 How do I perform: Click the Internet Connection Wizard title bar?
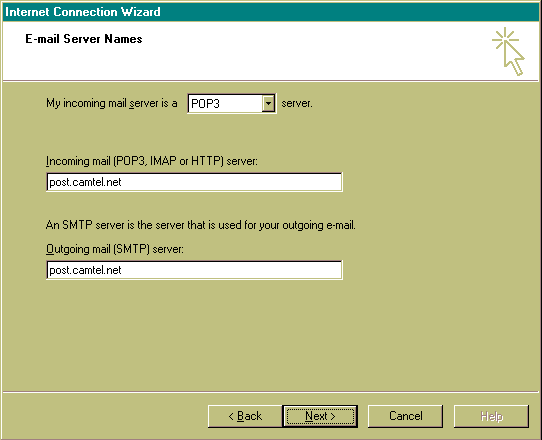271,12
